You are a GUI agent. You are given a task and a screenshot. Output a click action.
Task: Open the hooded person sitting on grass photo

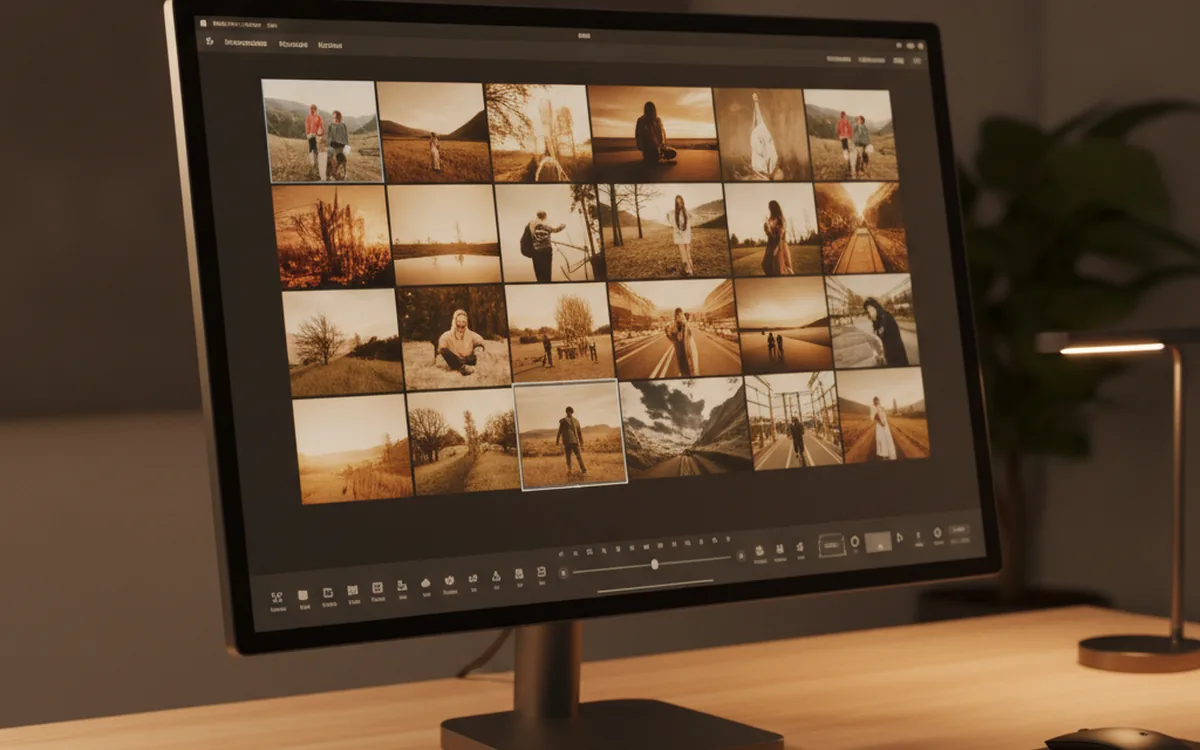(453, 338)
